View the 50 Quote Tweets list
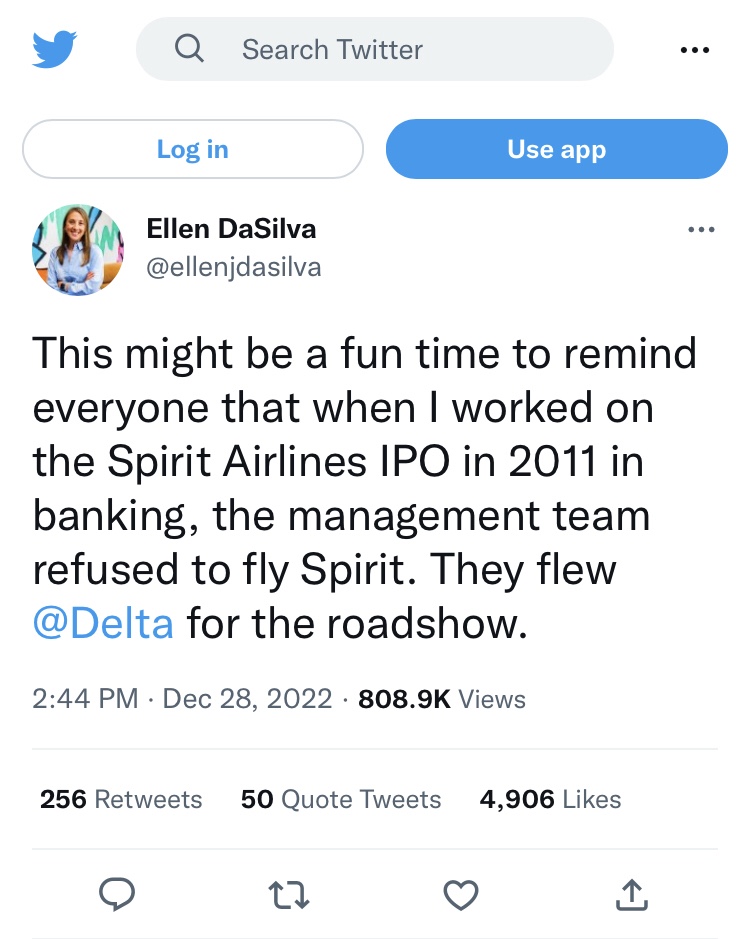This screenshot has width=750, height=939. click(x=341, y=799)
